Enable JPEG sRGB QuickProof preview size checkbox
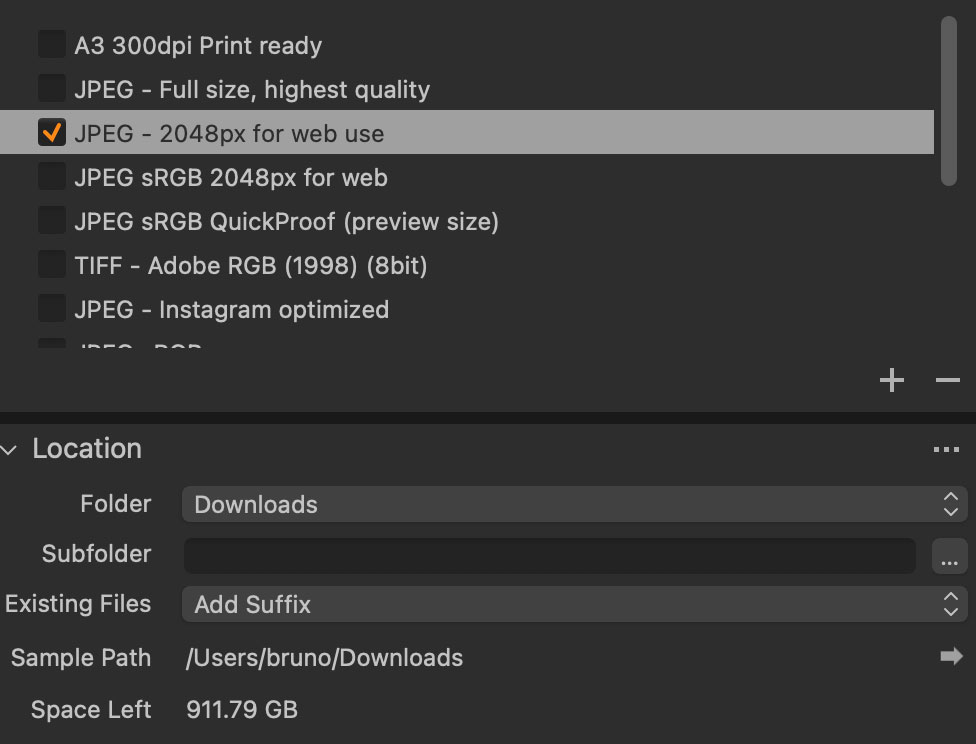Viewport: 976px width, 744px height. pos(52,221)
